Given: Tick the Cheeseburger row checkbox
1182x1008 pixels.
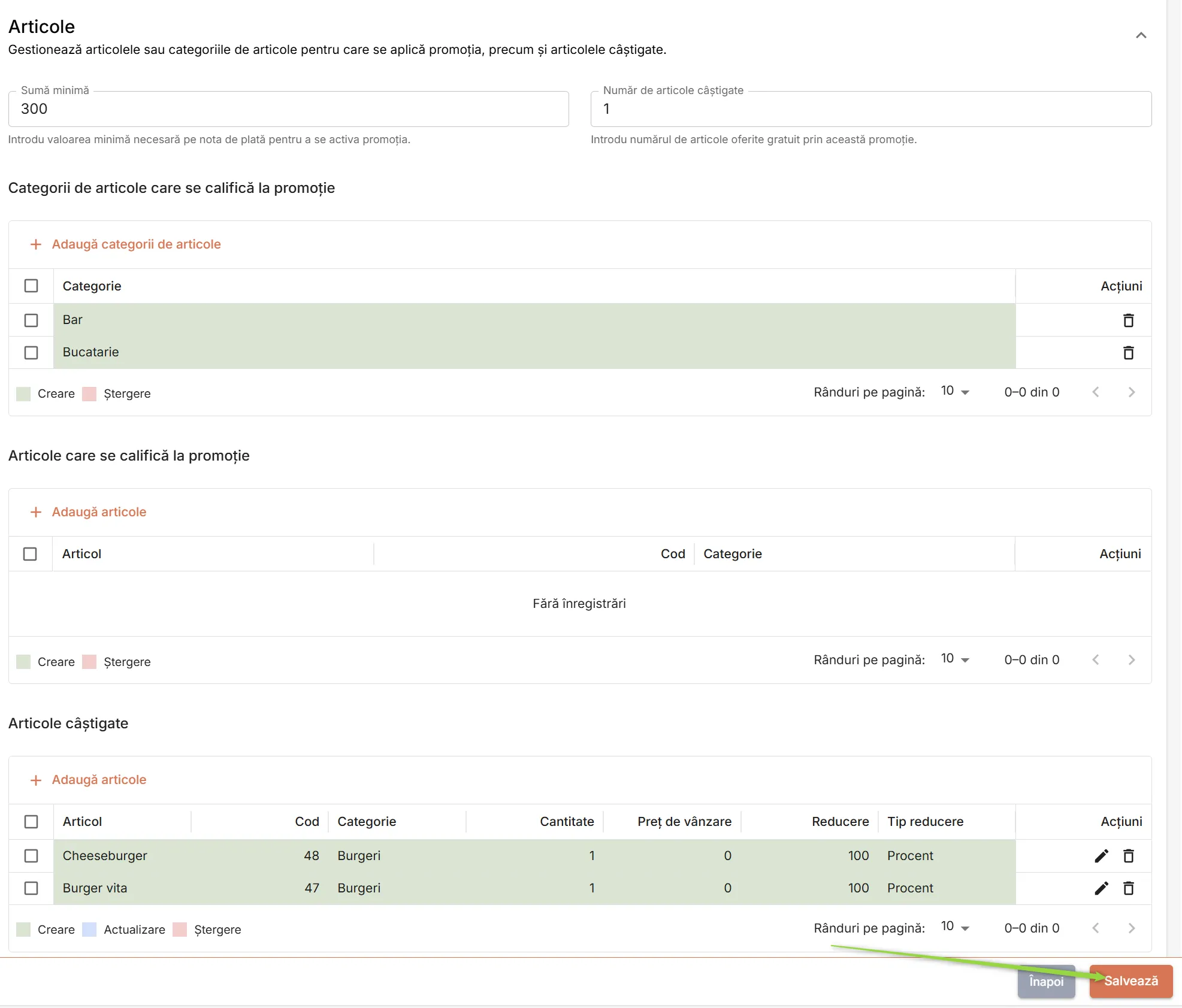Looking at the screenshot, I should (31, 856).
